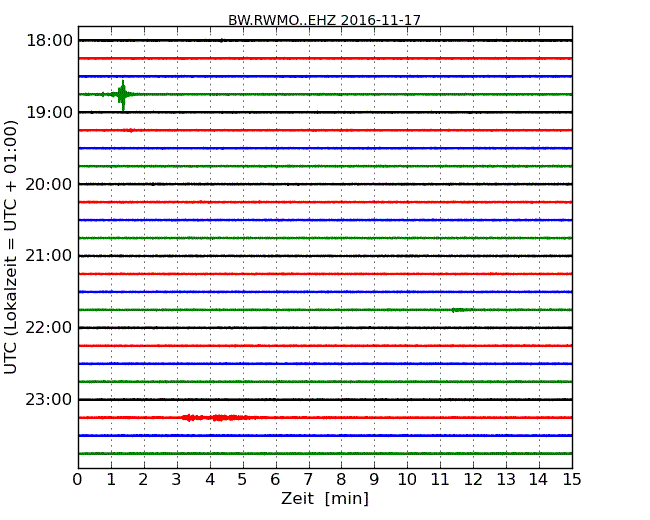650x520 pixels.
Task: Select the x-axis tick label 6
Action: [x=275, y=480]
